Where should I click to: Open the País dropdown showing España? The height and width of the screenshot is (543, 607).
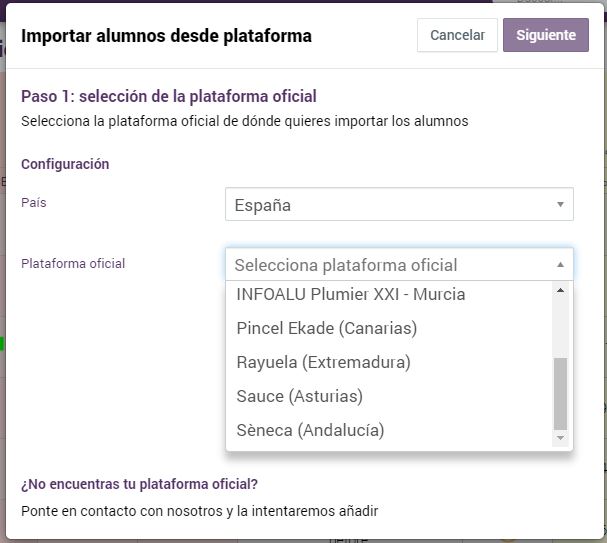point(399,204)
